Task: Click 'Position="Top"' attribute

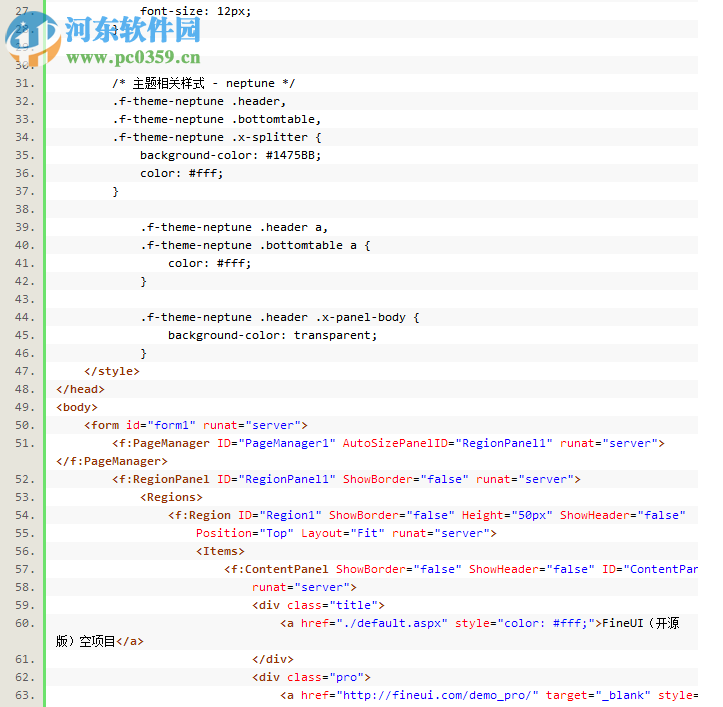Action: tap(245, 533)
